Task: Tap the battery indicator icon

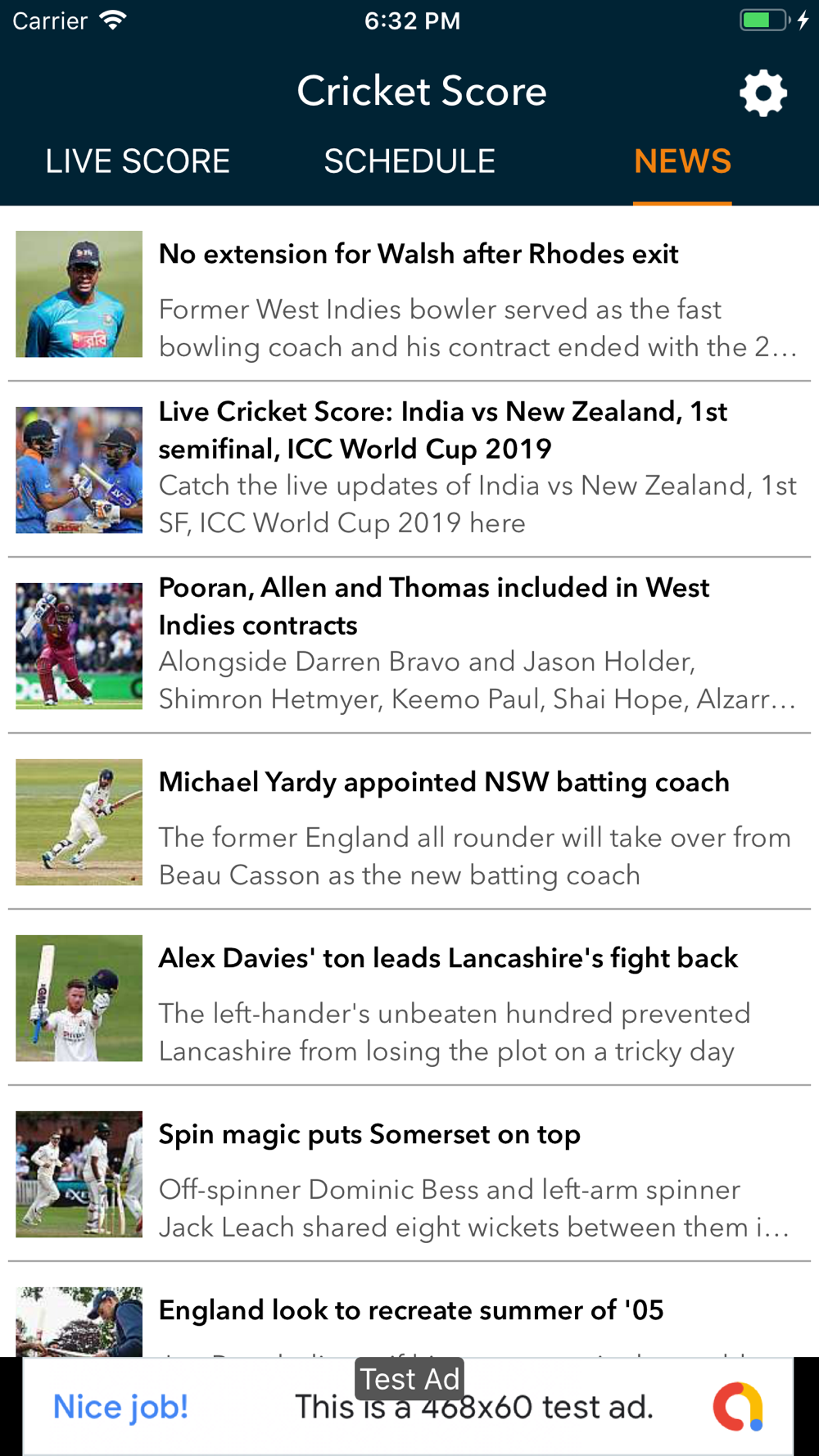Action: [x=763, y=20]
